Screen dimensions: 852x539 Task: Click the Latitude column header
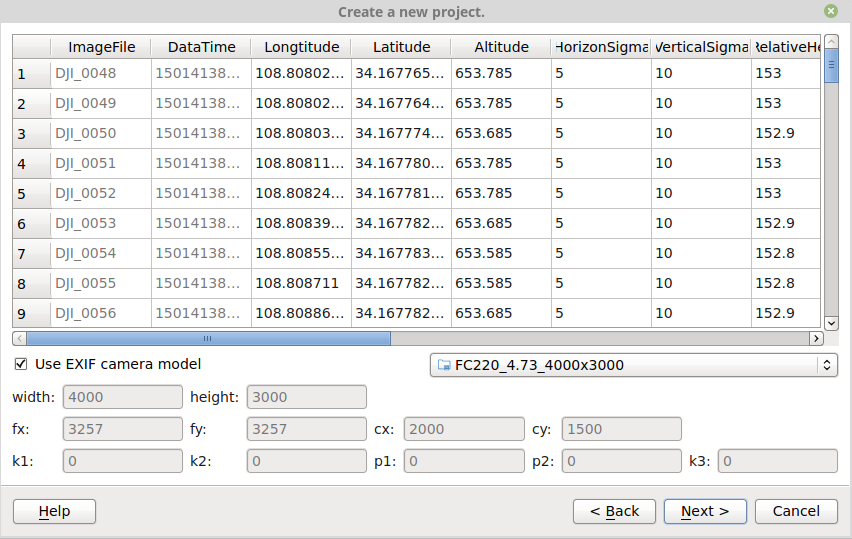401,47
